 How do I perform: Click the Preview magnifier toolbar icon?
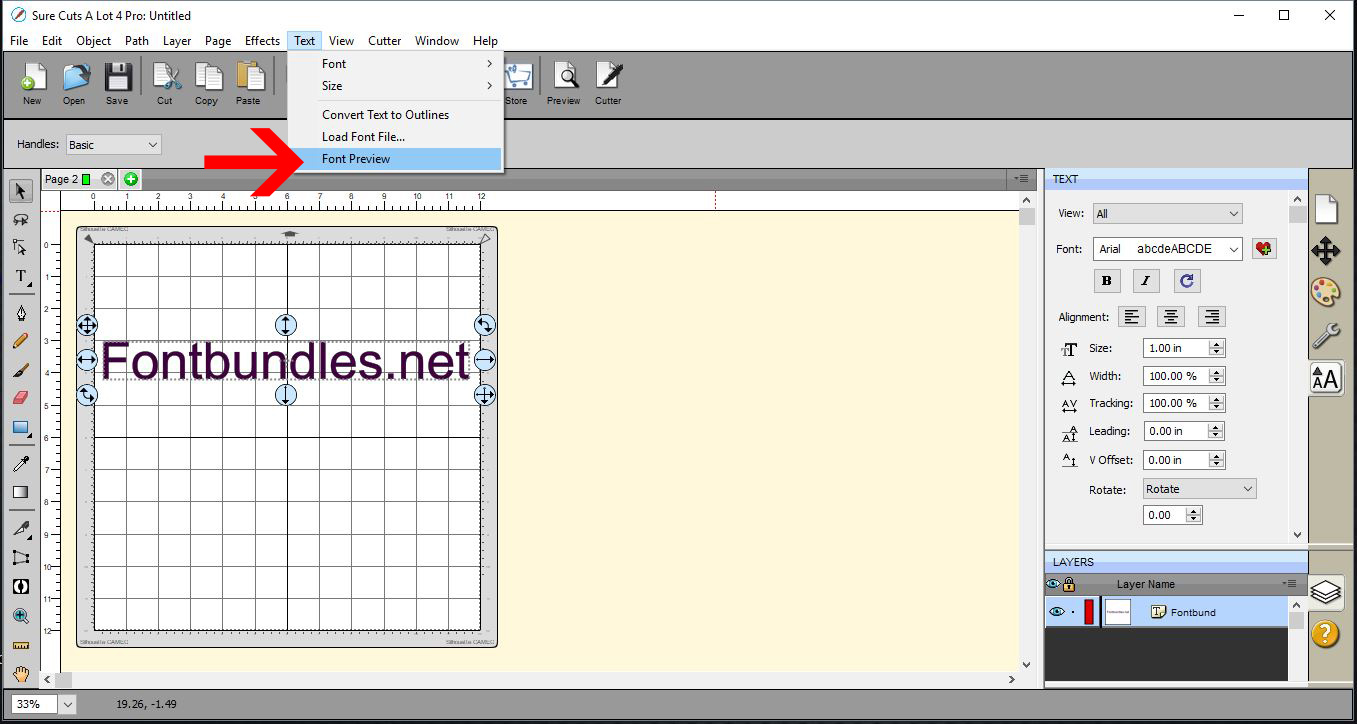point(564,82)
